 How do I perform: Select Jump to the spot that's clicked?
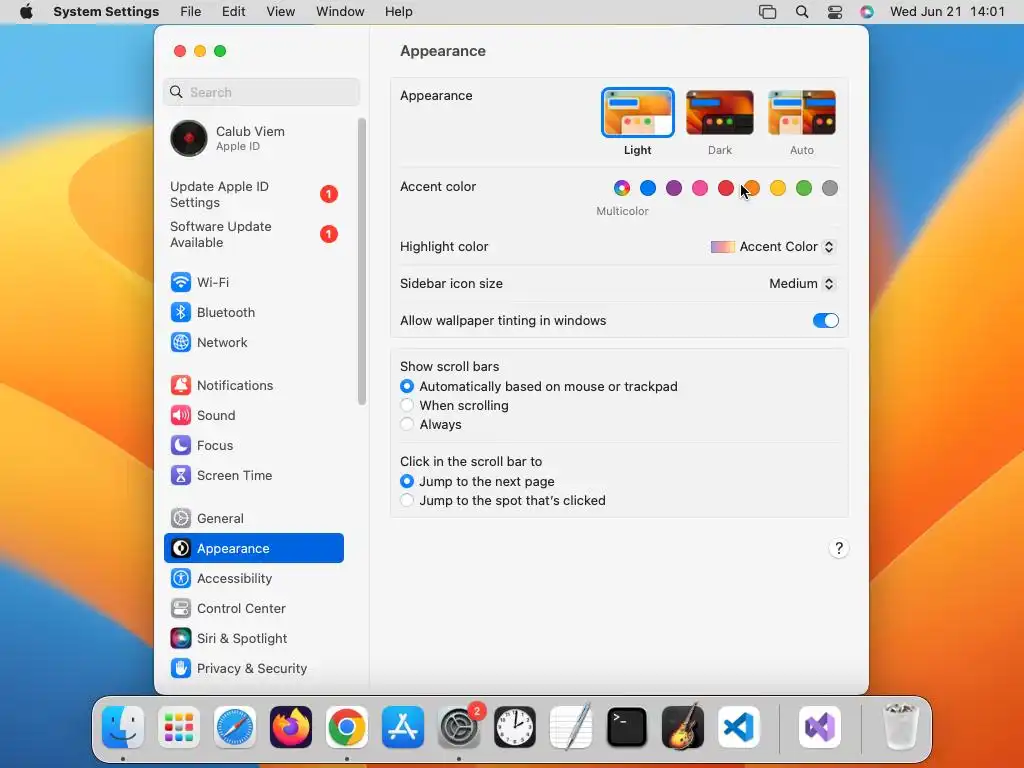click(407, 500)
